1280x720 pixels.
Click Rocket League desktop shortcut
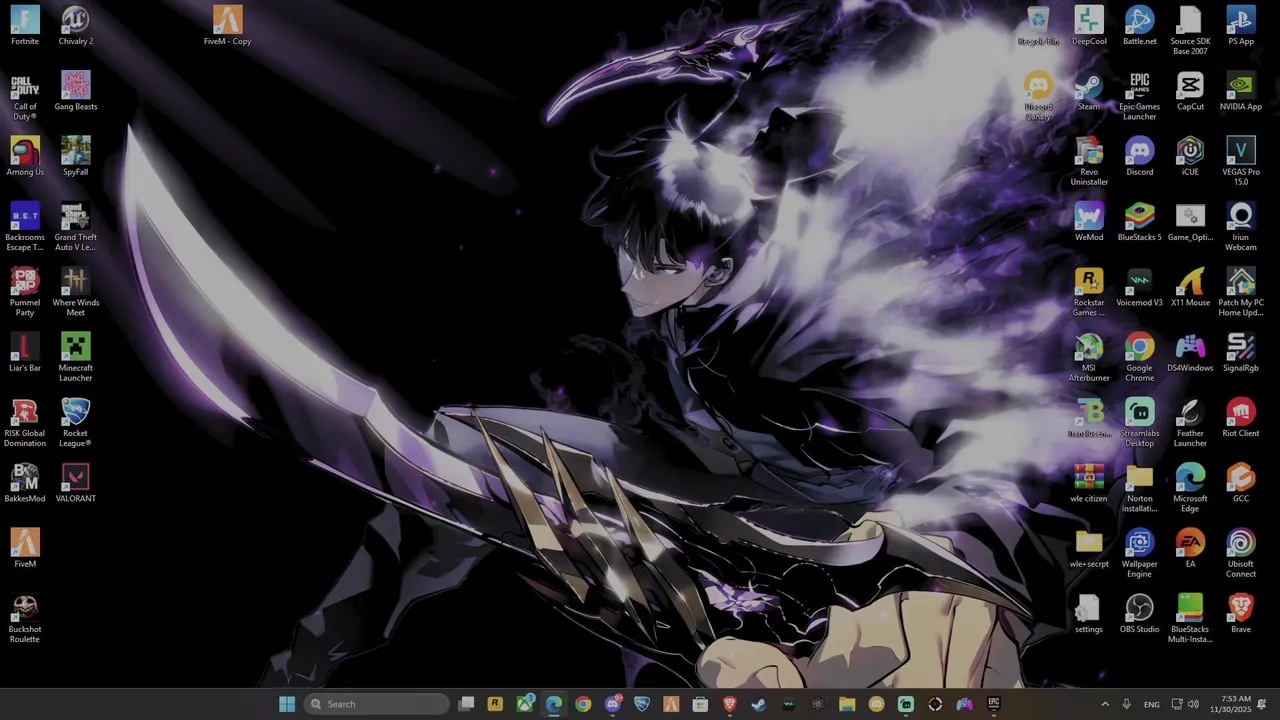point(76,422)
